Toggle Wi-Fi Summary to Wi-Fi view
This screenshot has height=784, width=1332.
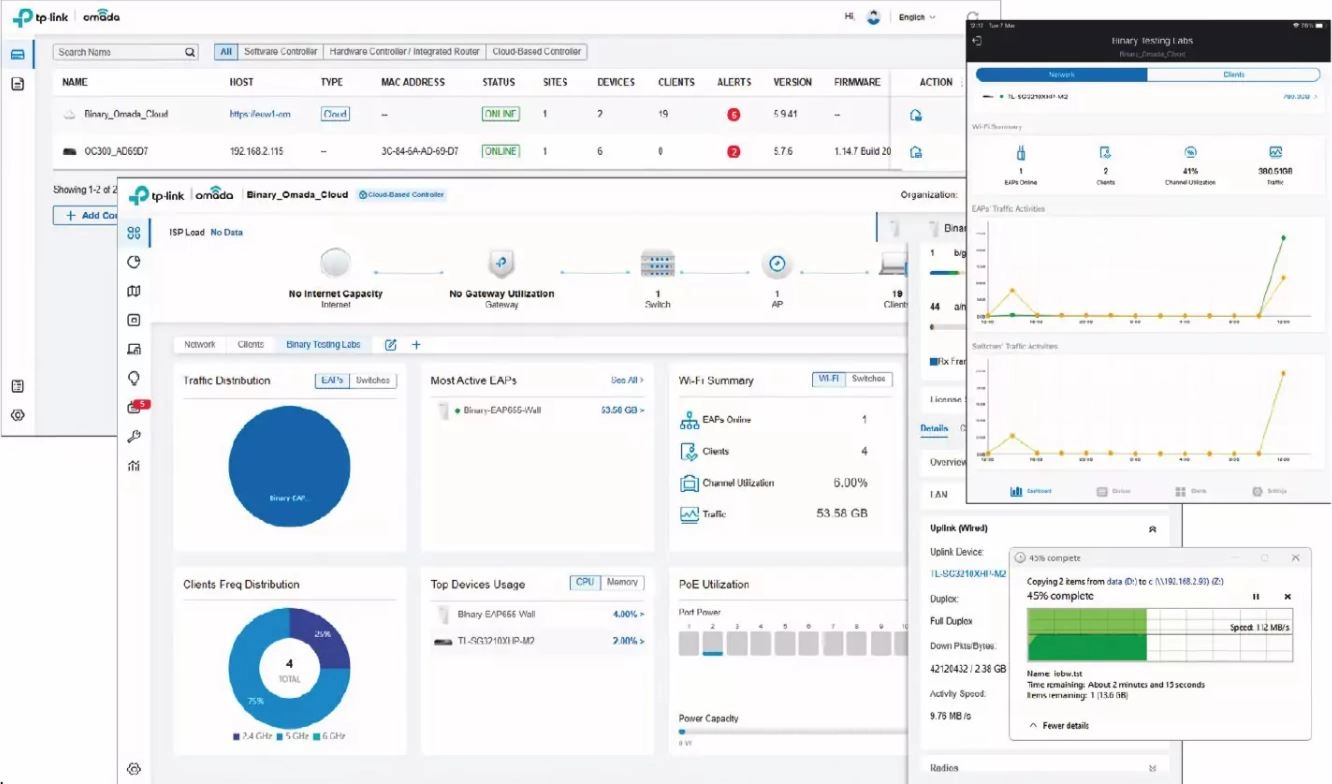pyautogui.click(x=829, y=379)
